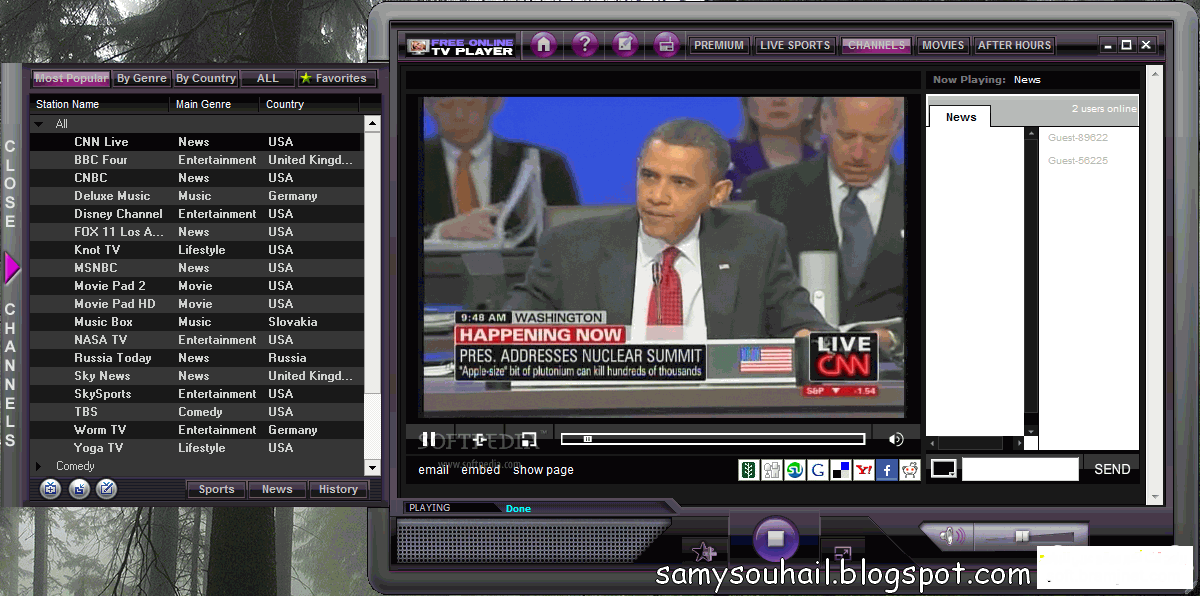Share via the green Newsvine icon
This screenshot has width=1200, height=596.
(x=748, y=470)
